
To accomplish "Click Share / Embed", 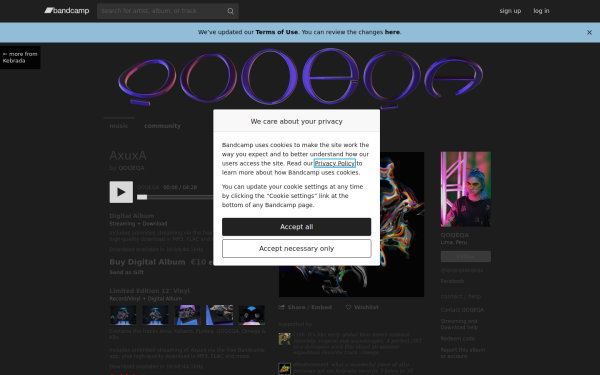I will (x=305, y=307).
